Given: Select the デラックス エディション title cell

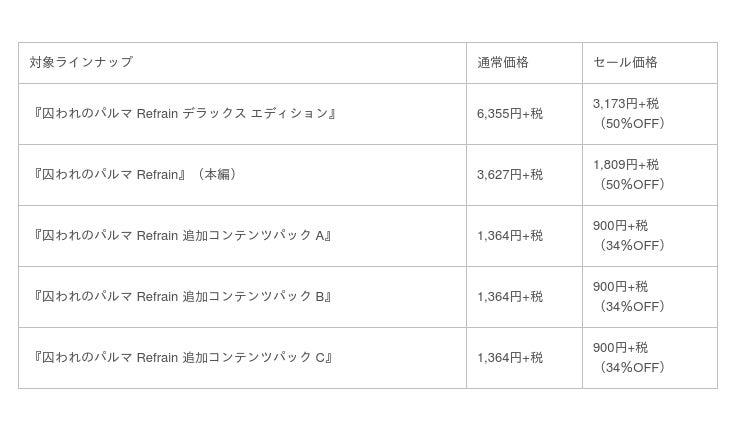Looking at the screenshot, I should pos(184,114).
